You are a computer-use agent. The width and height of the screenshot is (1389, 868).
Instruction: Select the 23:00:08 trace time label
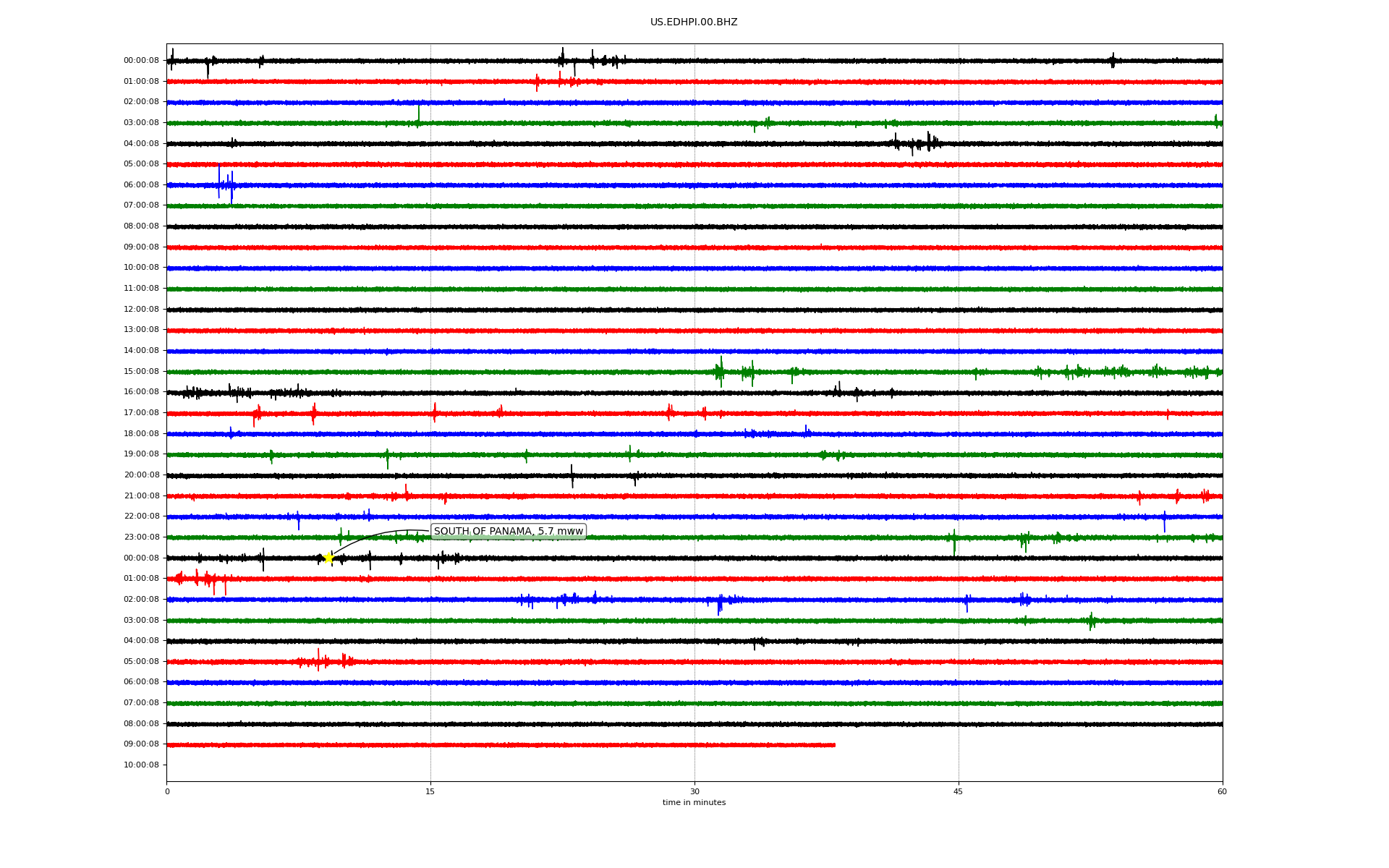[x=141, y=537]
